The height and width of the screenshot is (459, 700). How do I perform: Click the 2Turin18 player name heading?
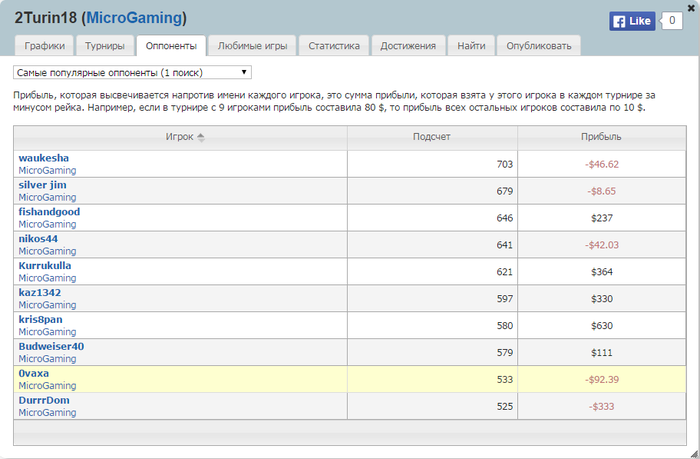point(46,18)
